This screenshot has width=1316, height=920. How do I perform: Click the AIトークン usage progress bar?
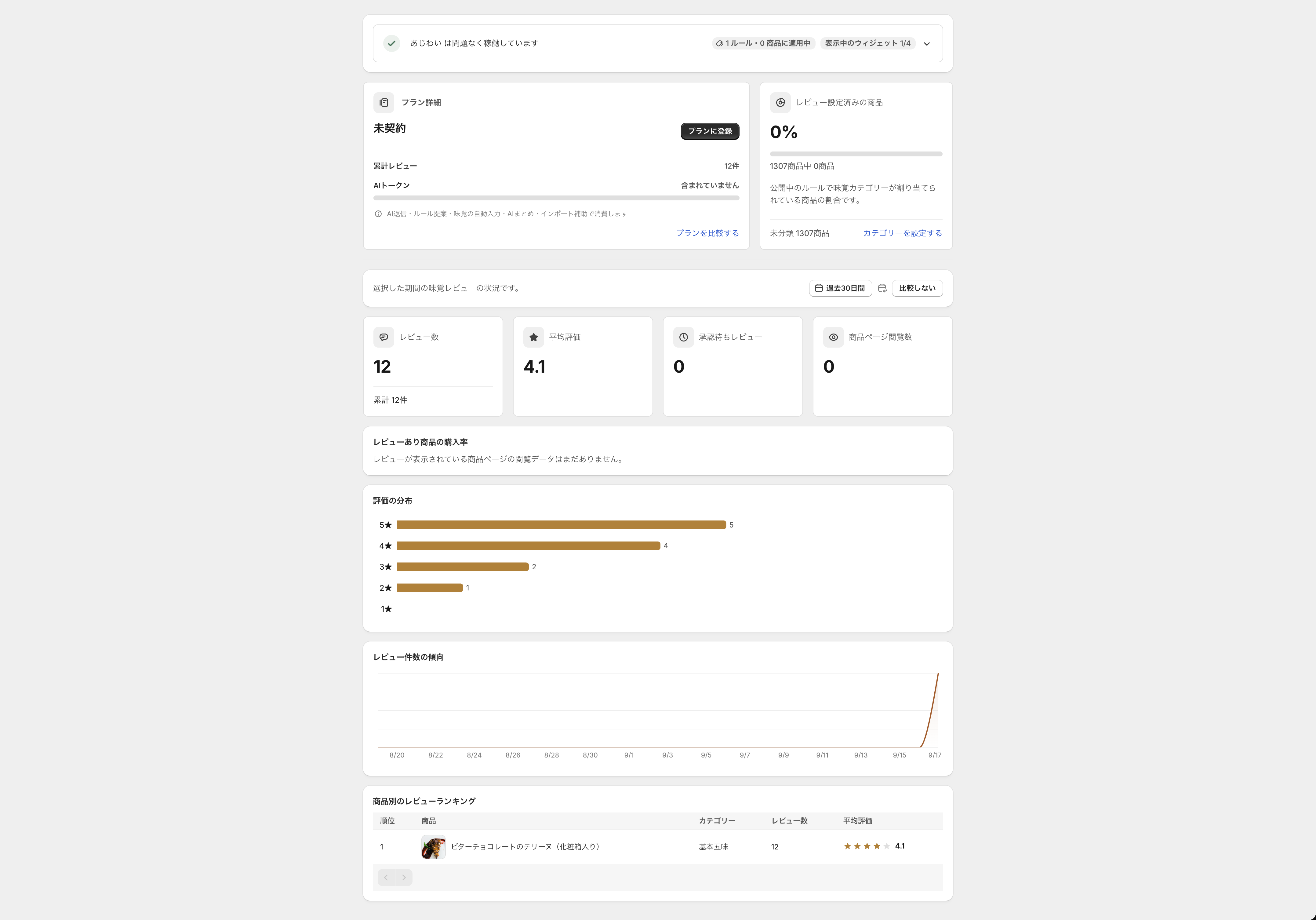(556, 198)
